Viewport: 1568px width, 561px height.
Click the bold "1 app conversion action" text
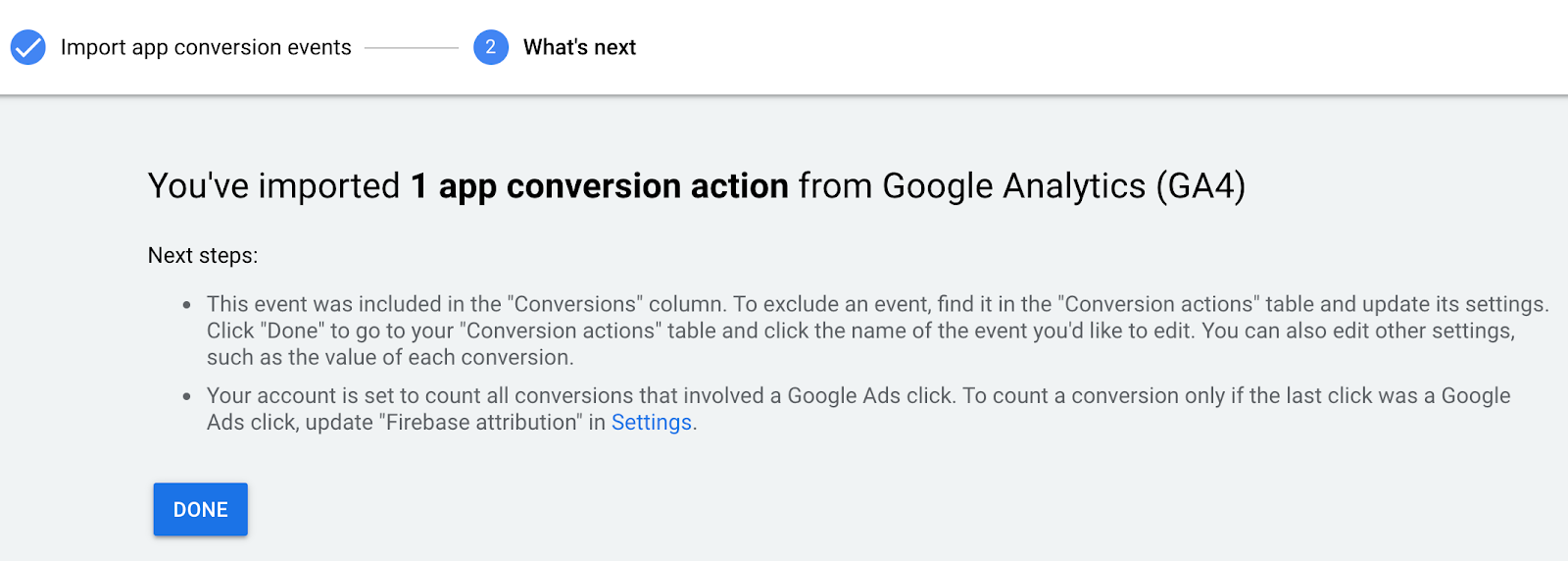[x=599, y=186]
